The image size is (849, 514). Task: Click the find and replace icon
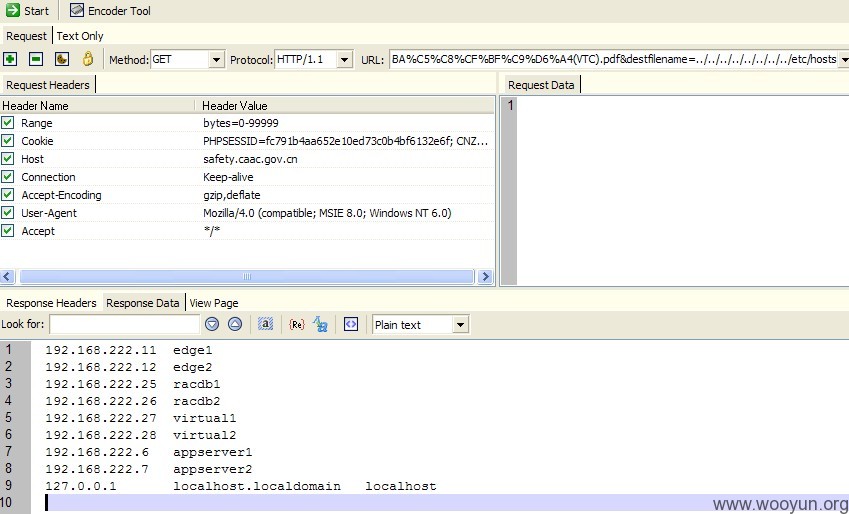pos(320,324)
